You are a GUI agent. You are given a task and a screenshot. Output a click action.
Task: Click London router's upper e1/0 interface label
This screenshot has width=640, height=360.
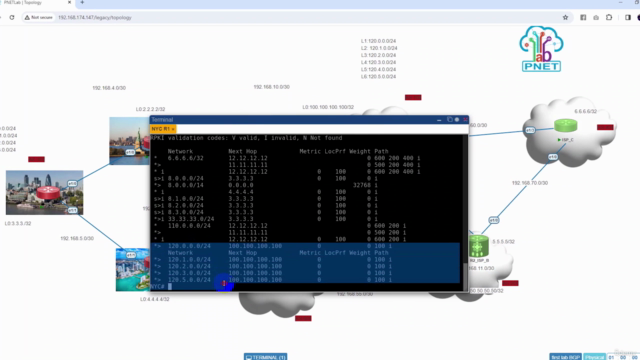point(72,184)
